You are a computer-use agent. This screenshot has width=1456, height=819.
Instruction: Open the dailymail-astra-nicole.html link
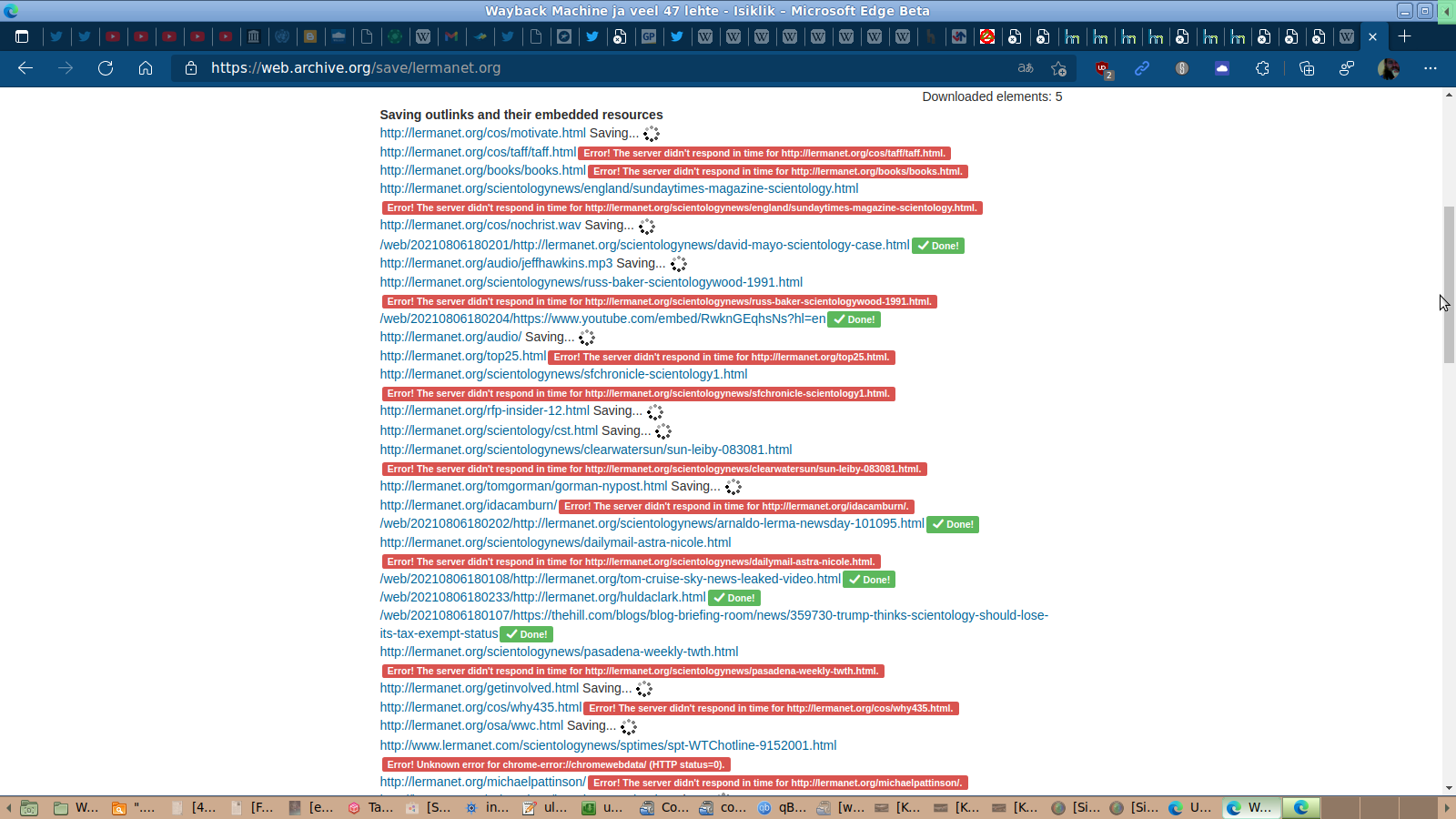(x=556, y=542)
